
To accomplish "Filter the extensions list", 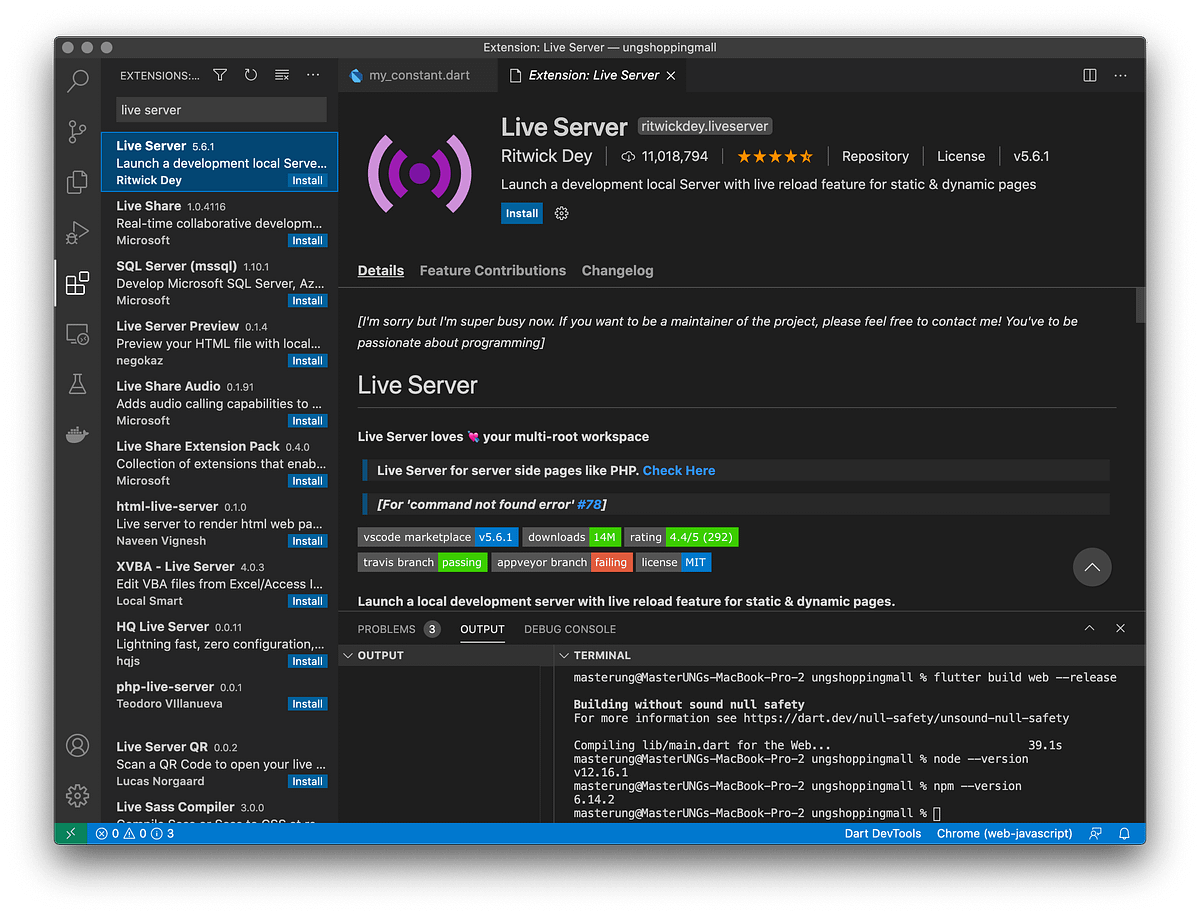I will (x=220, y=74).
